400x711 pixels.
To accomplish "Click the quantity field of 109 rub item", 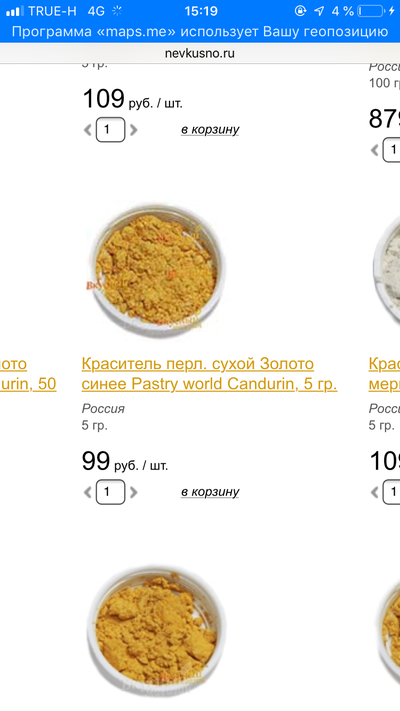I will click(x=110, y=130).
